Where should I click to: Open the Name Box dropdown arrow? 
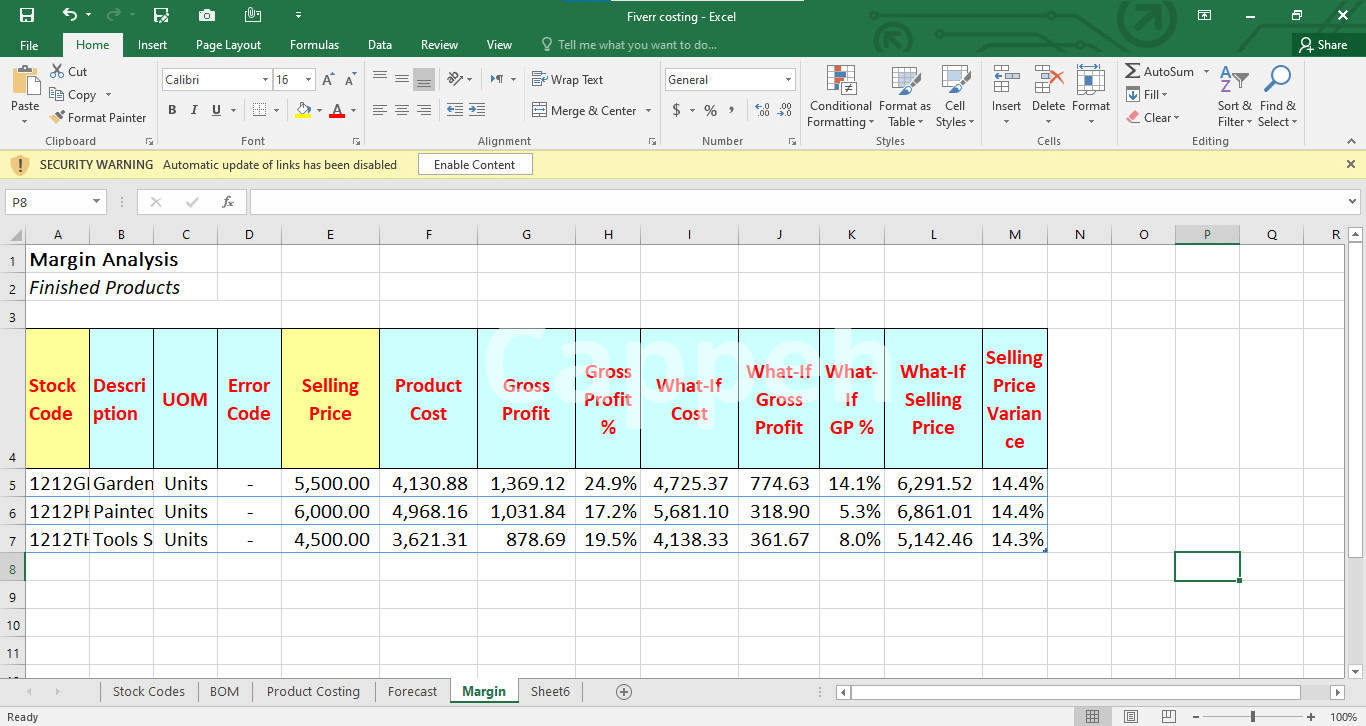point(96,202)
